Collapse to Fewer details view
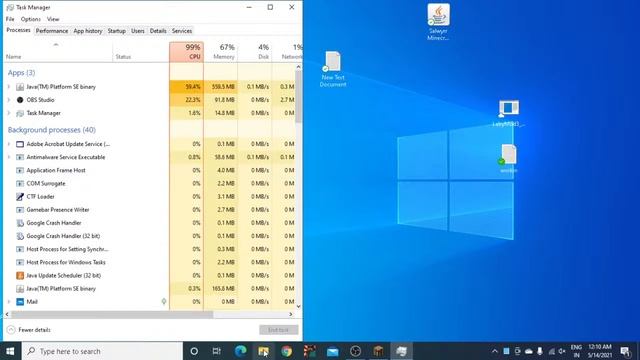The width and height of the screenshot is (640, 360). (29, 330)
